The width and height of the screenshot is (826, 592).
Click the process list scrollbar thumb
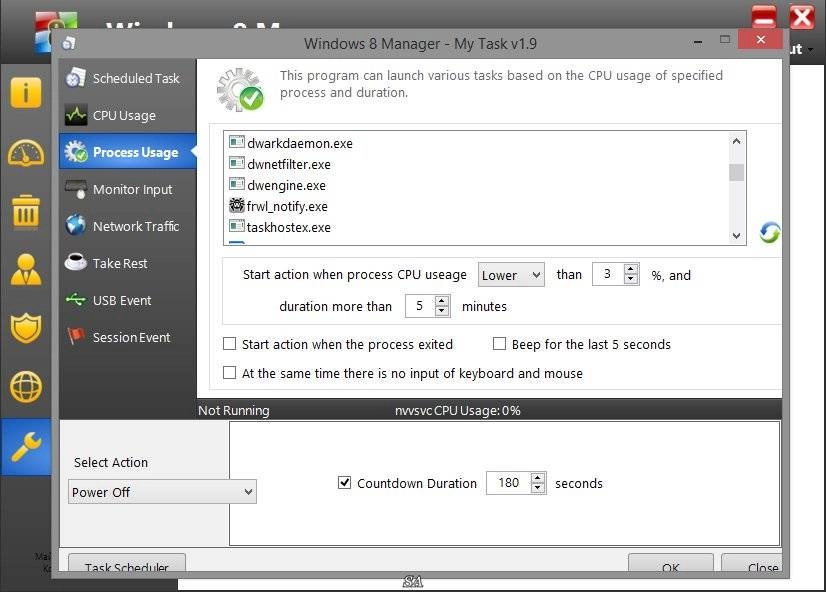pyautogui.click(x=736, y=172)
